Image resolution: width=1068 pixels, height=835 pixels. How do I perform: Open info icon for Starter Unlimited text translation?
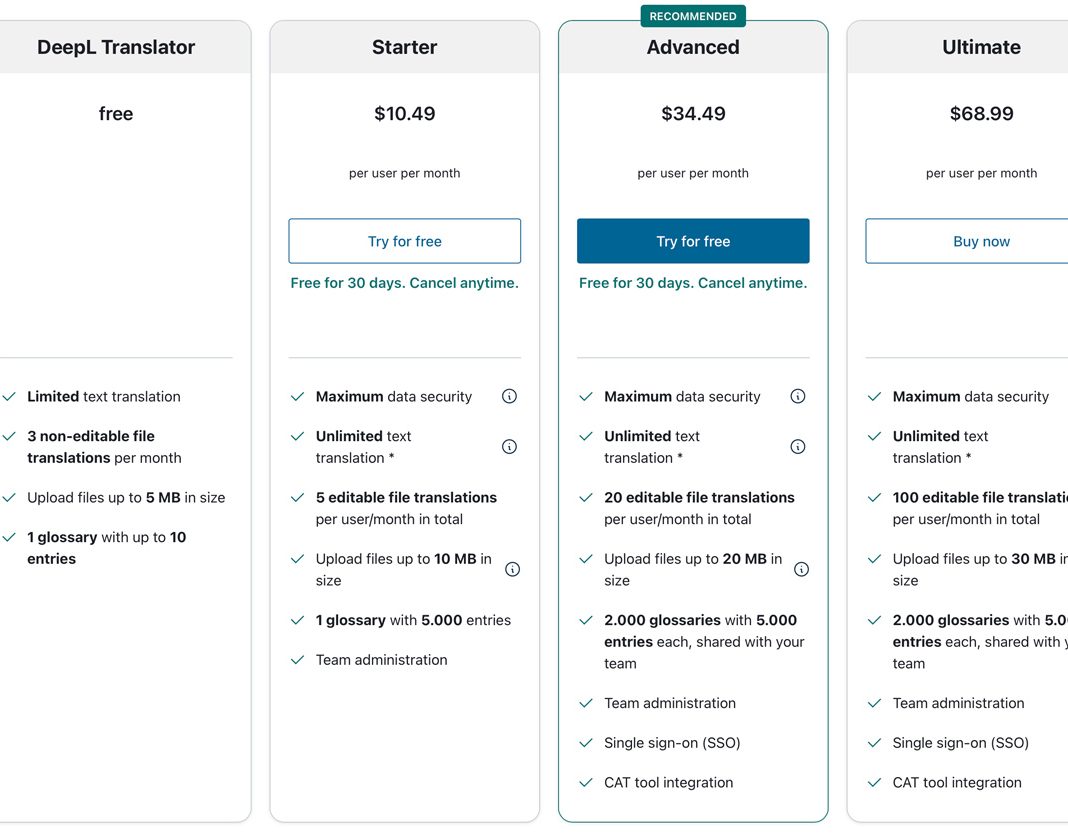pos(509,446)
